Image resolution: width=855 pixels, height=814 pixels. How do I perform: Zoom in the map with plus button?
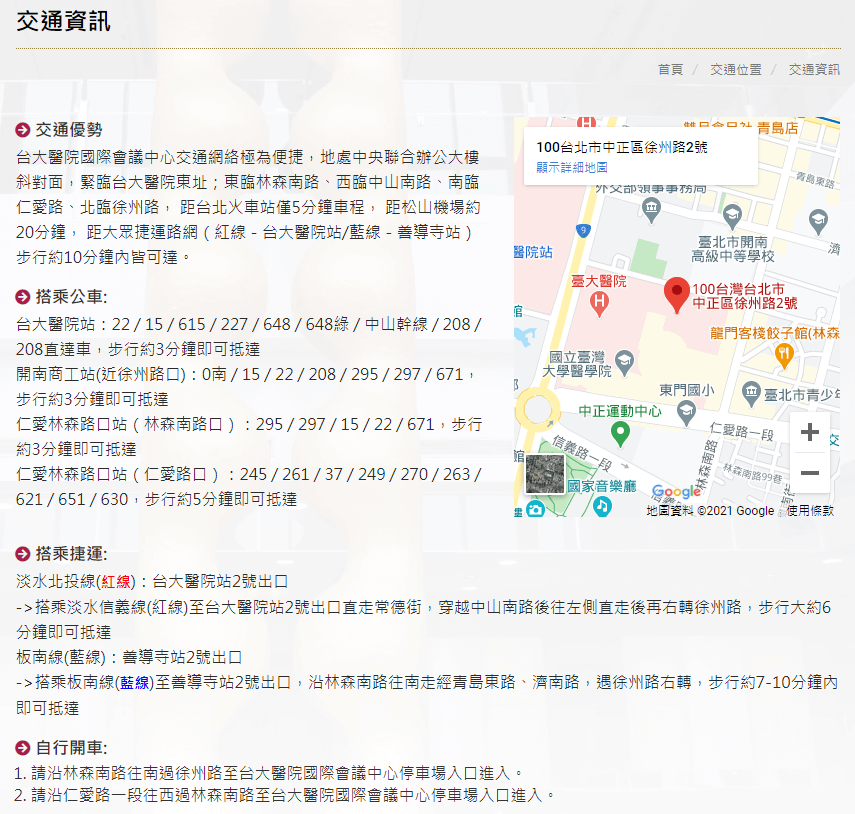point(810,433)
